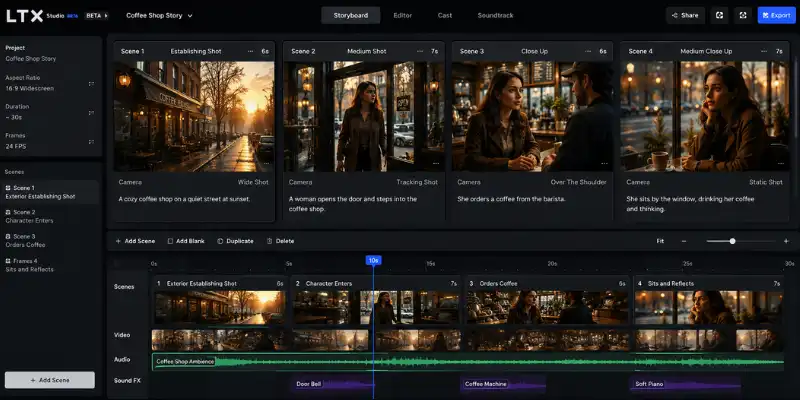Open the Soundtrack tab
Screen dimensions: 800x400
(495, 15)
